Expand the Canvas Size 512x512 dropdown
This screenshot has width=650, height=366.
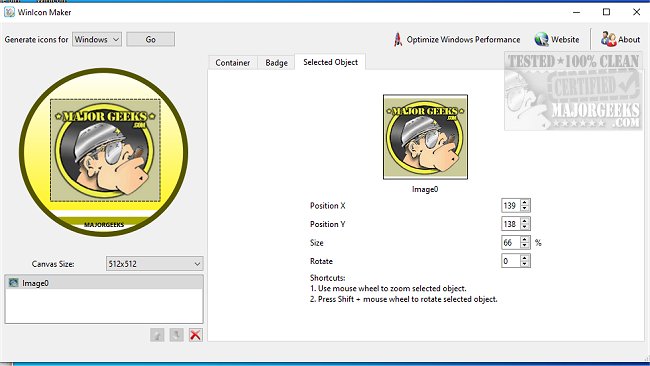pyautogui.click(x=155, y=264)
